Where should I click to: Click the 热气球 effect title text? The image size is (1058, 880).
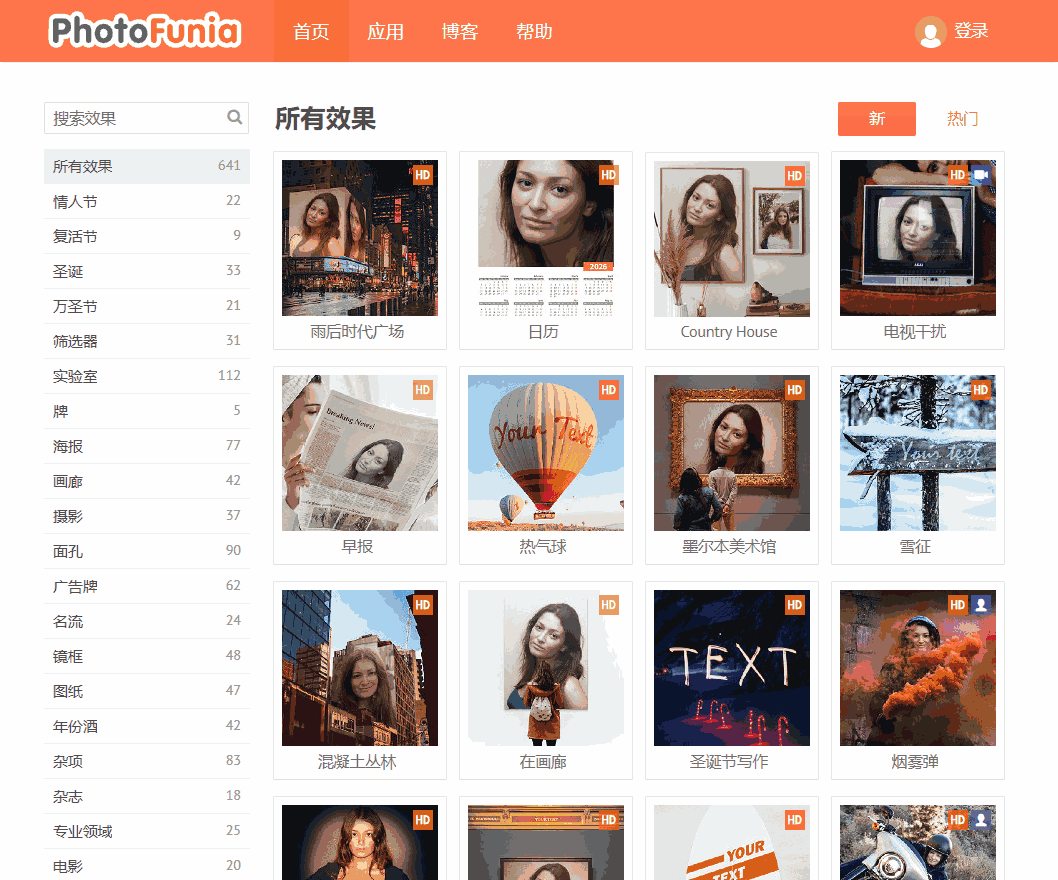click(x=543, y=547)
